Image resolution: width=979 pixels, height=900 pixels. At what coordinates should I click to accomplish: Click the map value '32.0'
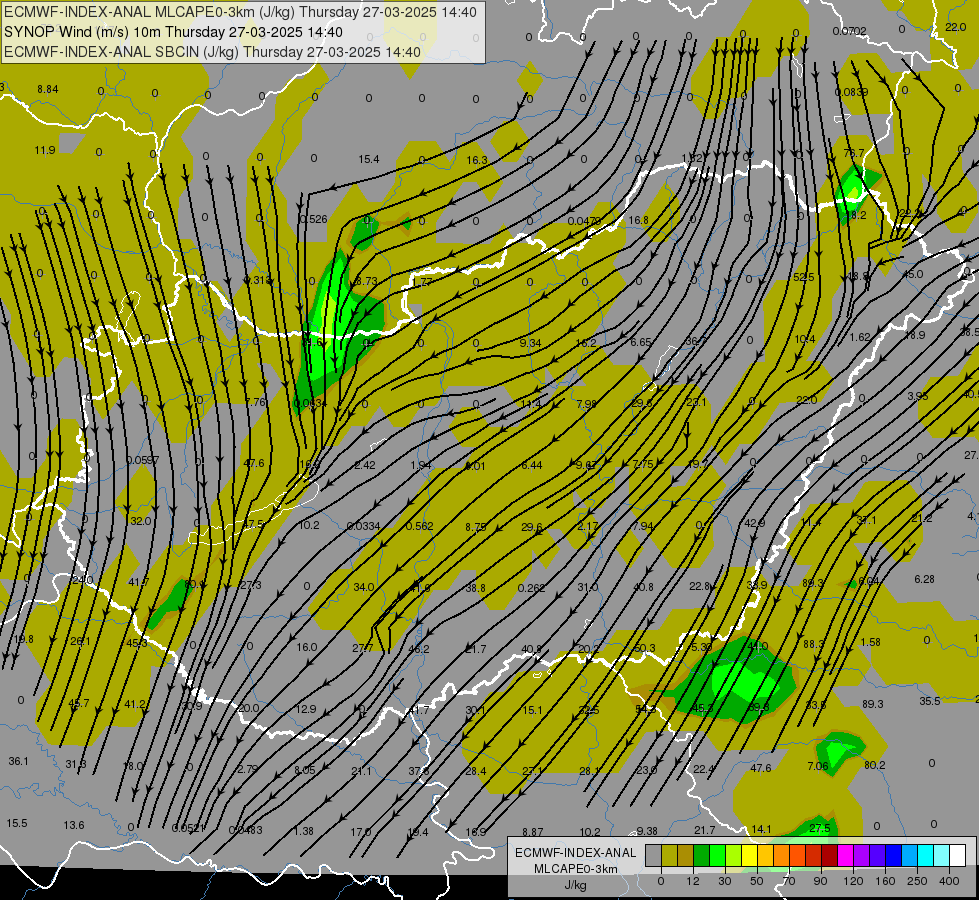pyautogui.click(x=140, y=521)
